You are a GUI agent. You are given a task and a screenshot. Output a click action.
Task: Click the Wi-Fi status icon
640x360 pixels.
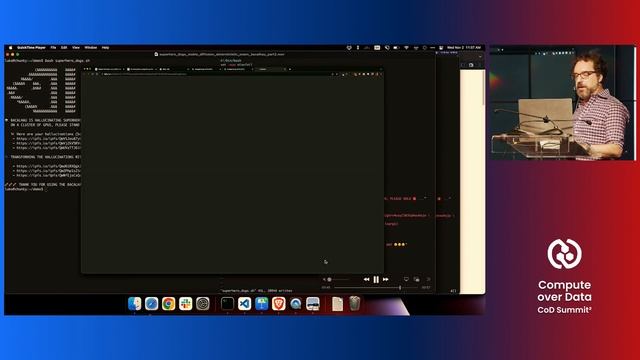[407, 48]
